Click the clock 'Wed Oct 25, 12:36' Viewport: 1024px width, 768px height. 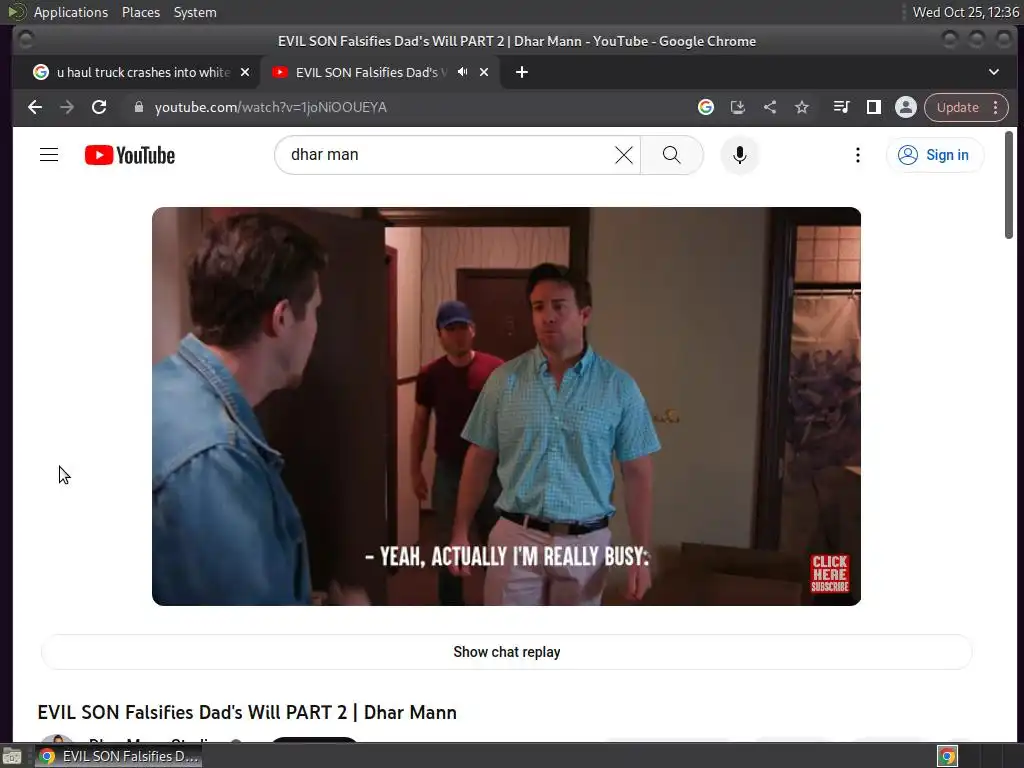(965, 12)
